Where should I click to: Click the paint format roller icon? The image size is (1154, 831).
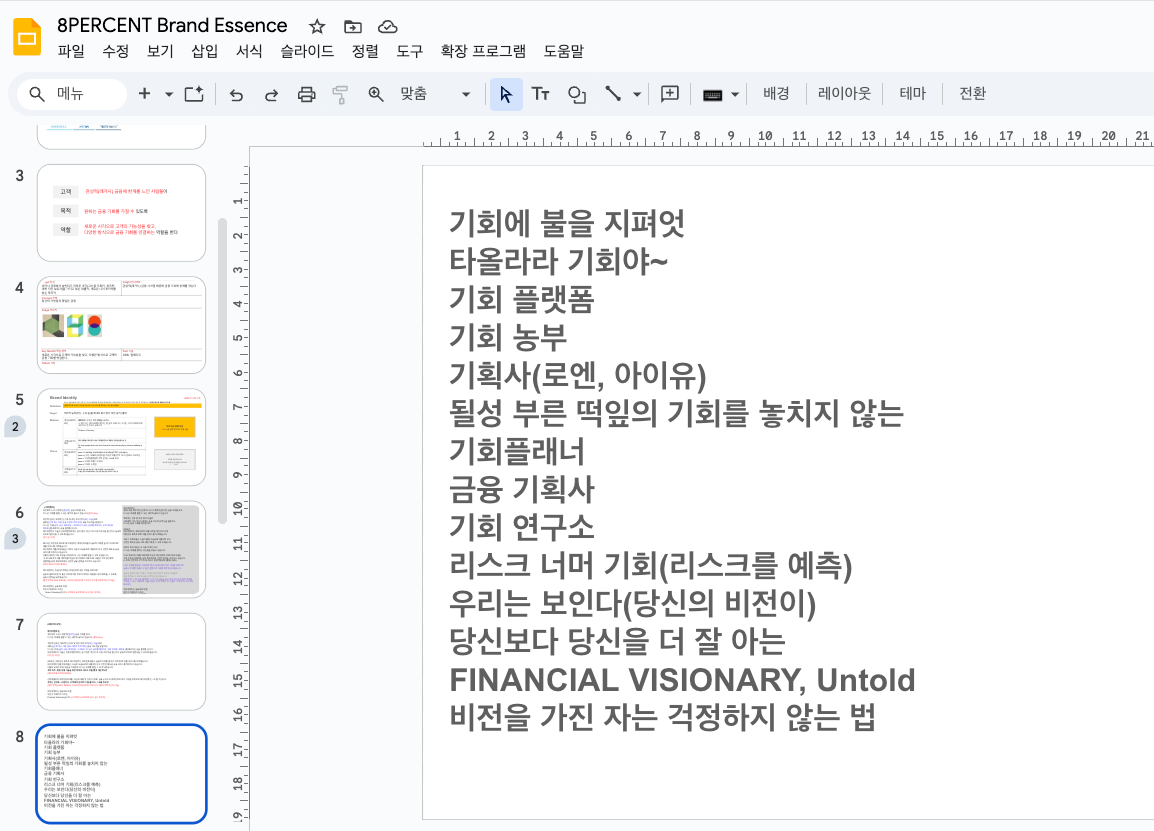340,94
